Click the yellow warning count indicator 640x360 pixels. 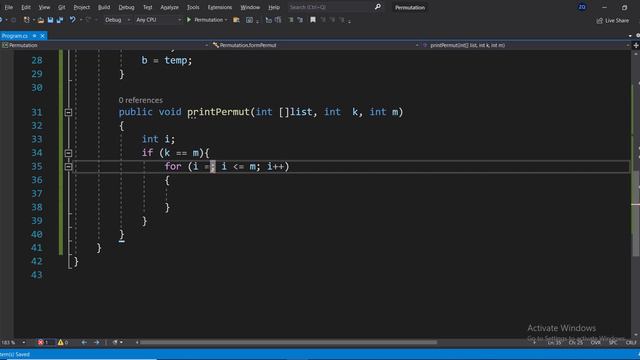(x=63, y=342)
